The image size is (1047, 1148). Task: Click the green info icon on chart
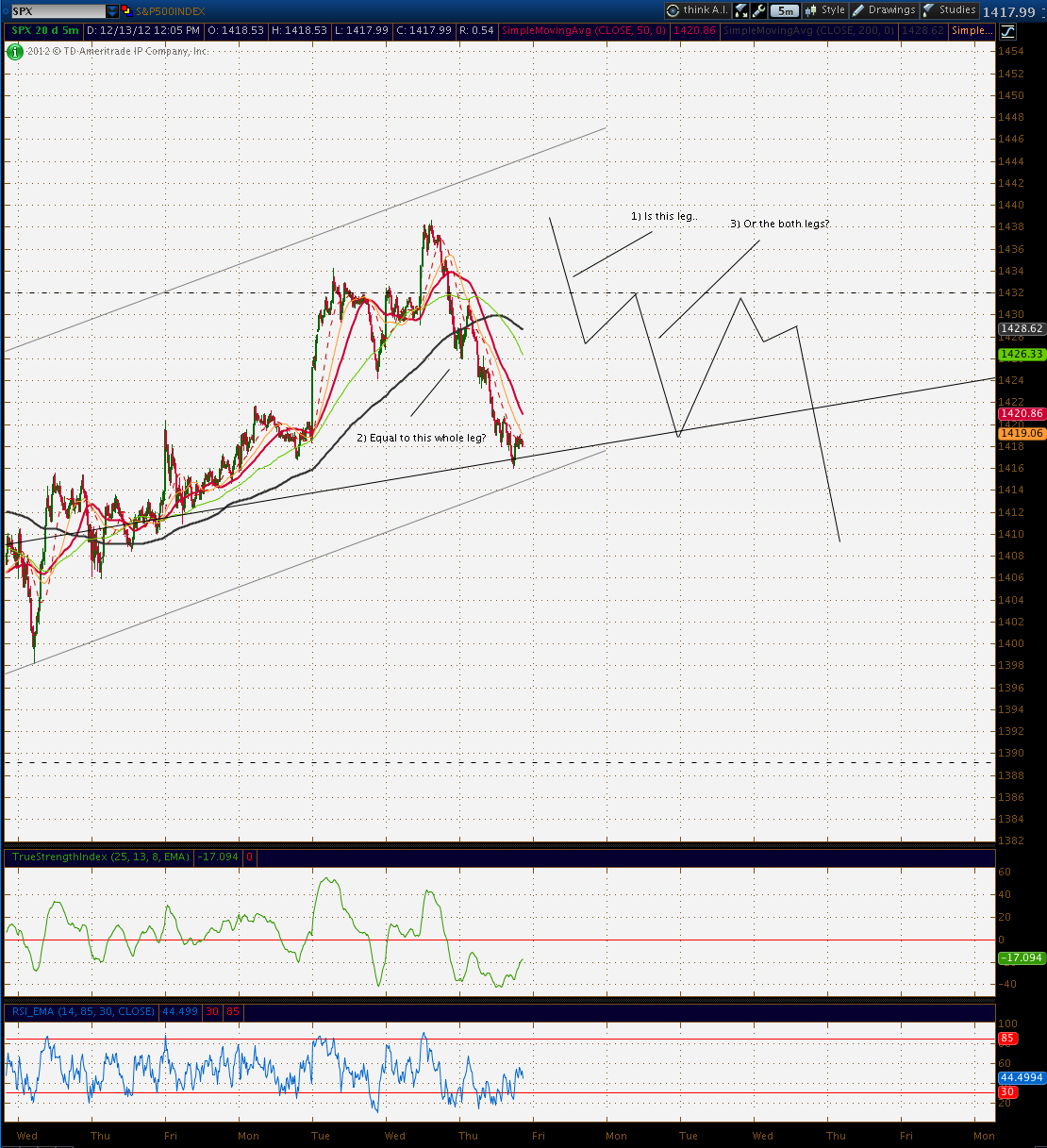point(16,51)
